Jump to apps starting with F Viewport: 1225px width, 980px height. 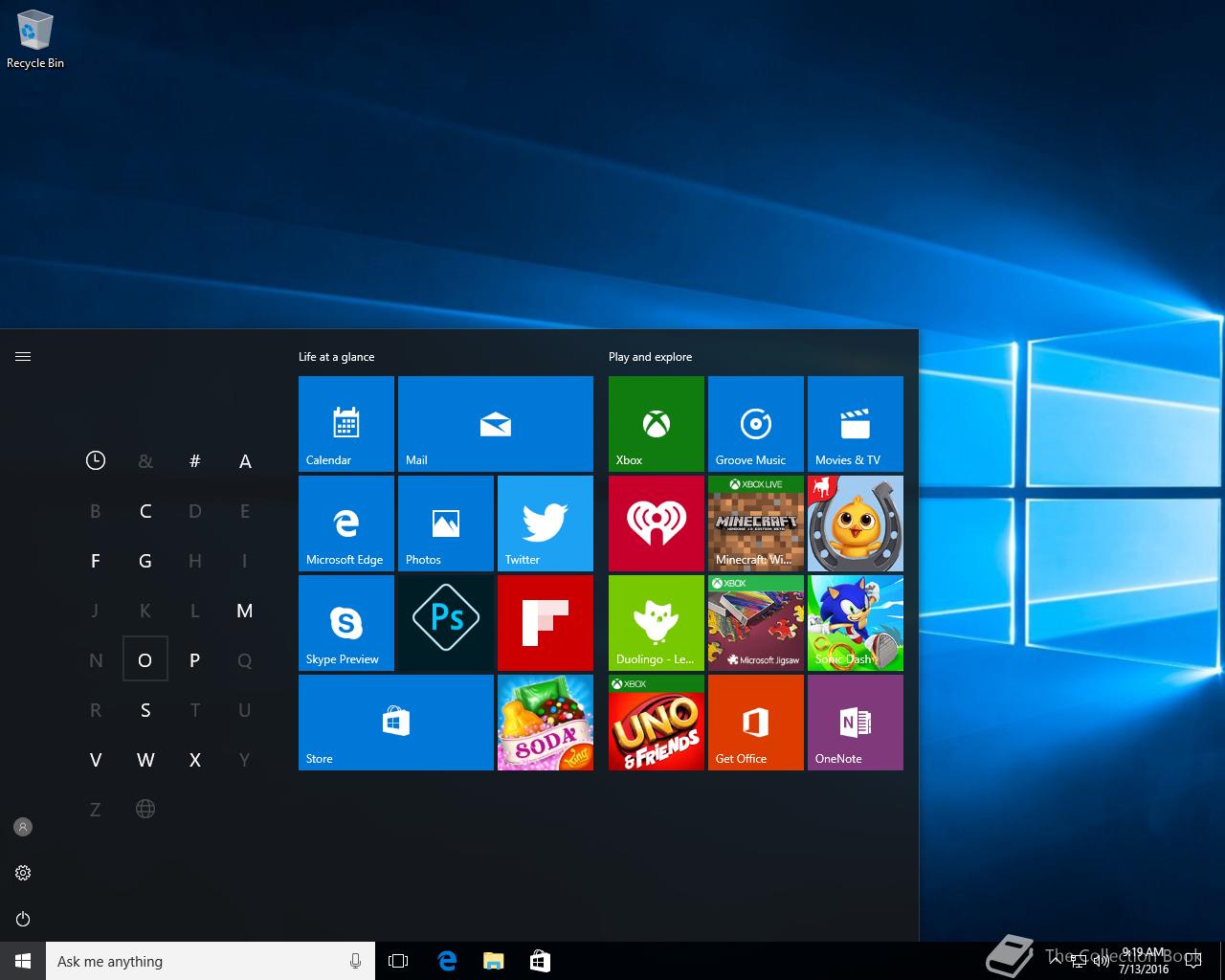(x=96, y=560)
